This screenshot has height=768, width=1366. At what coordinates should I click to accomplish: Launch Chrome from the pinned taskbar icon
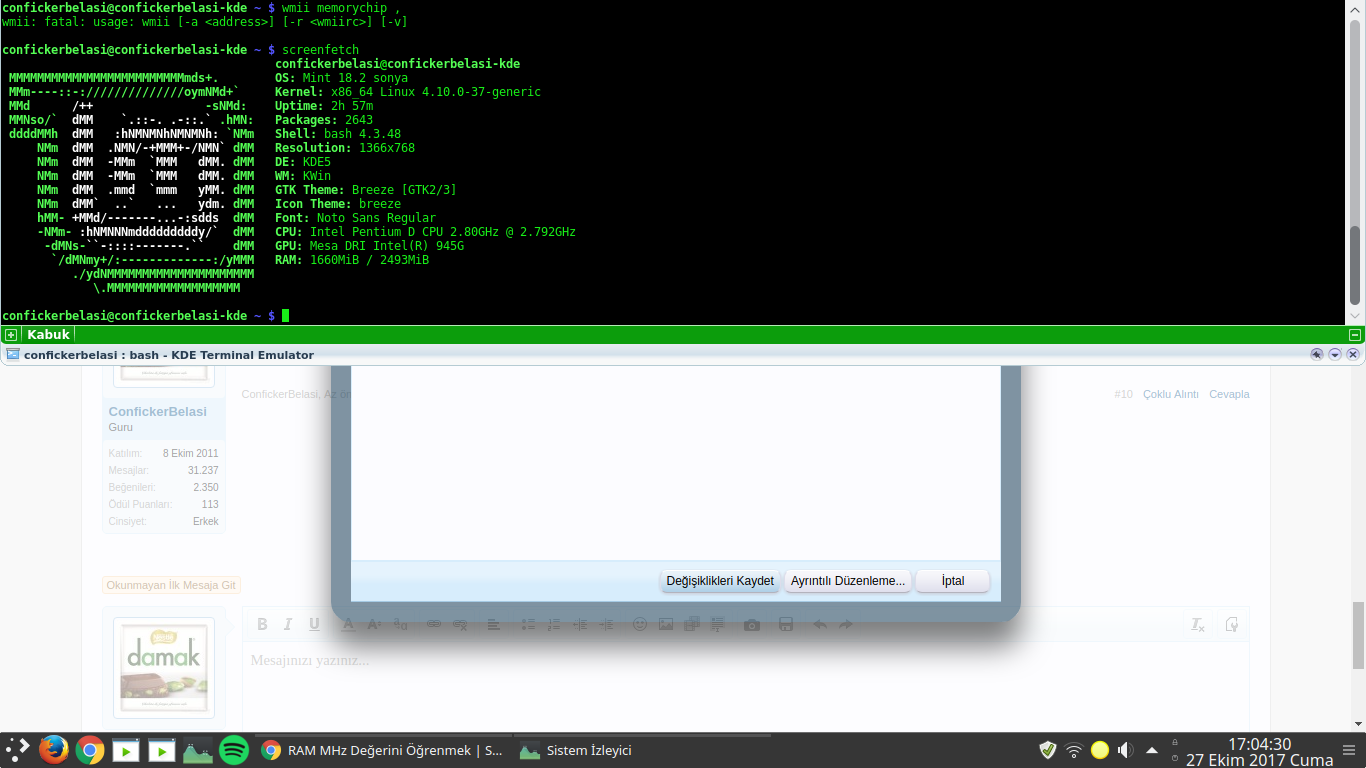click(90, 750)
